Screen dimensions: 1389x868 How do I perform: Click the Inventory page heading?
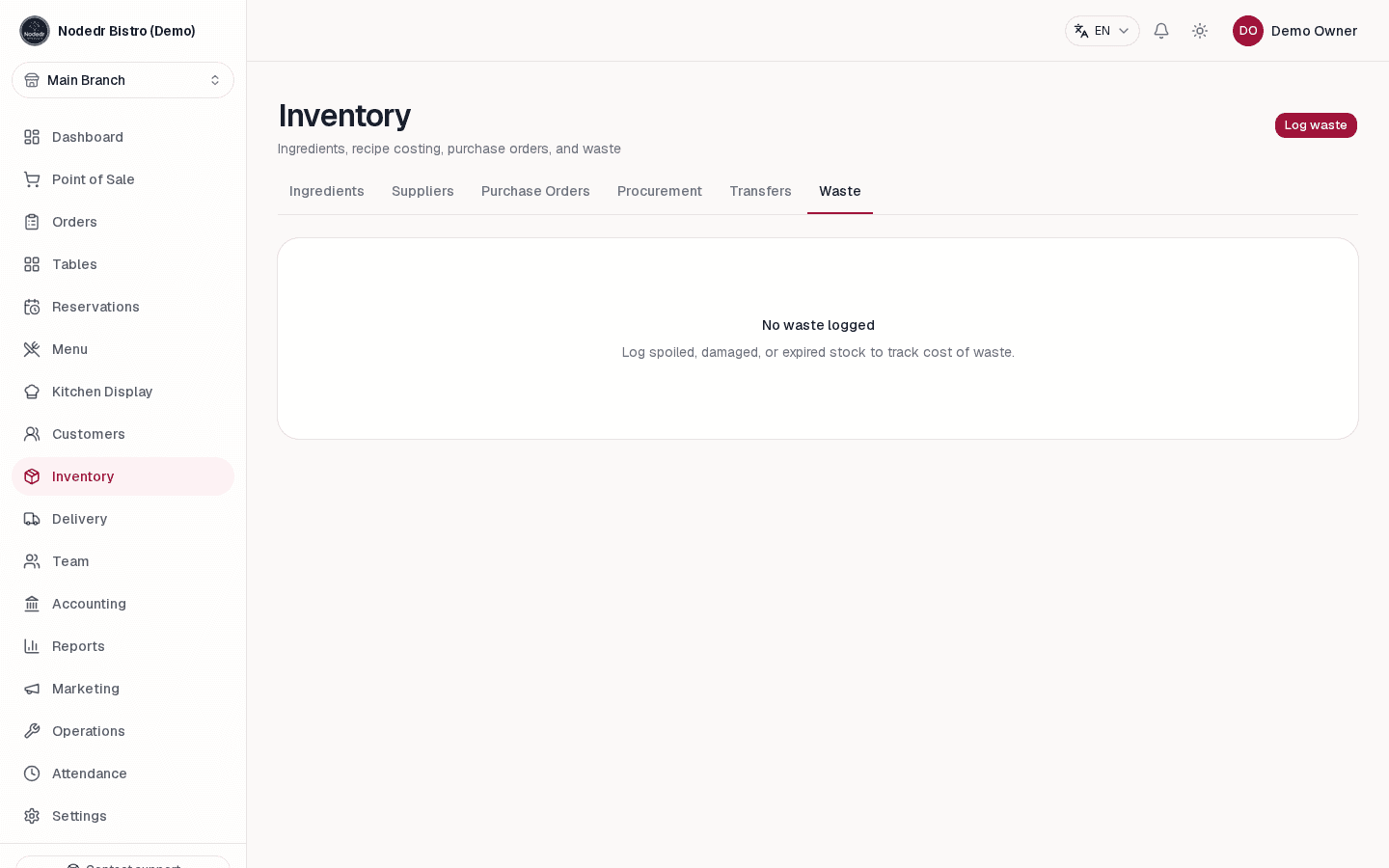coord(344,116)
